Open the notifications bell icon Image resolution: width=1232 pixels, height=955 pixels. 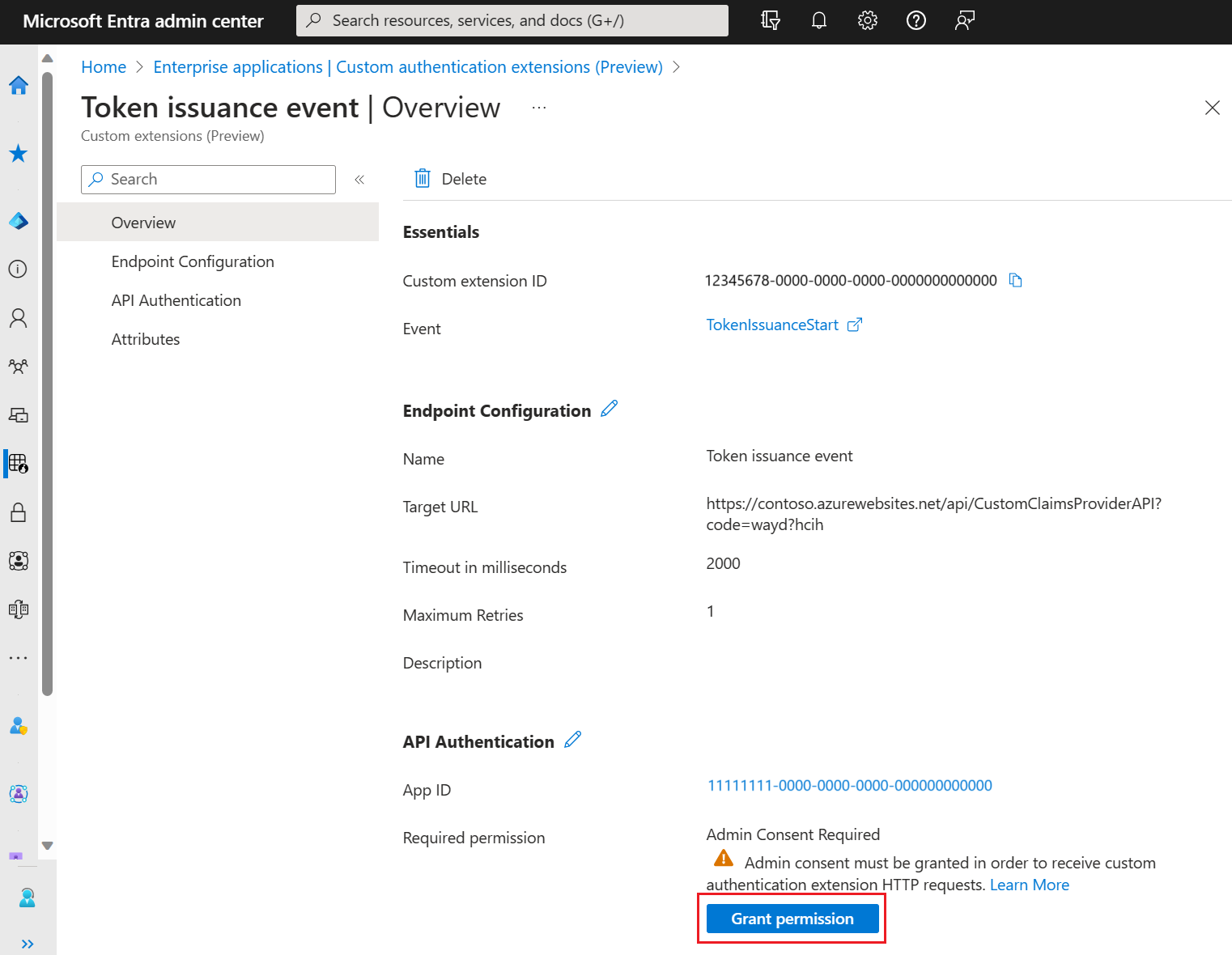coord(818,20)
